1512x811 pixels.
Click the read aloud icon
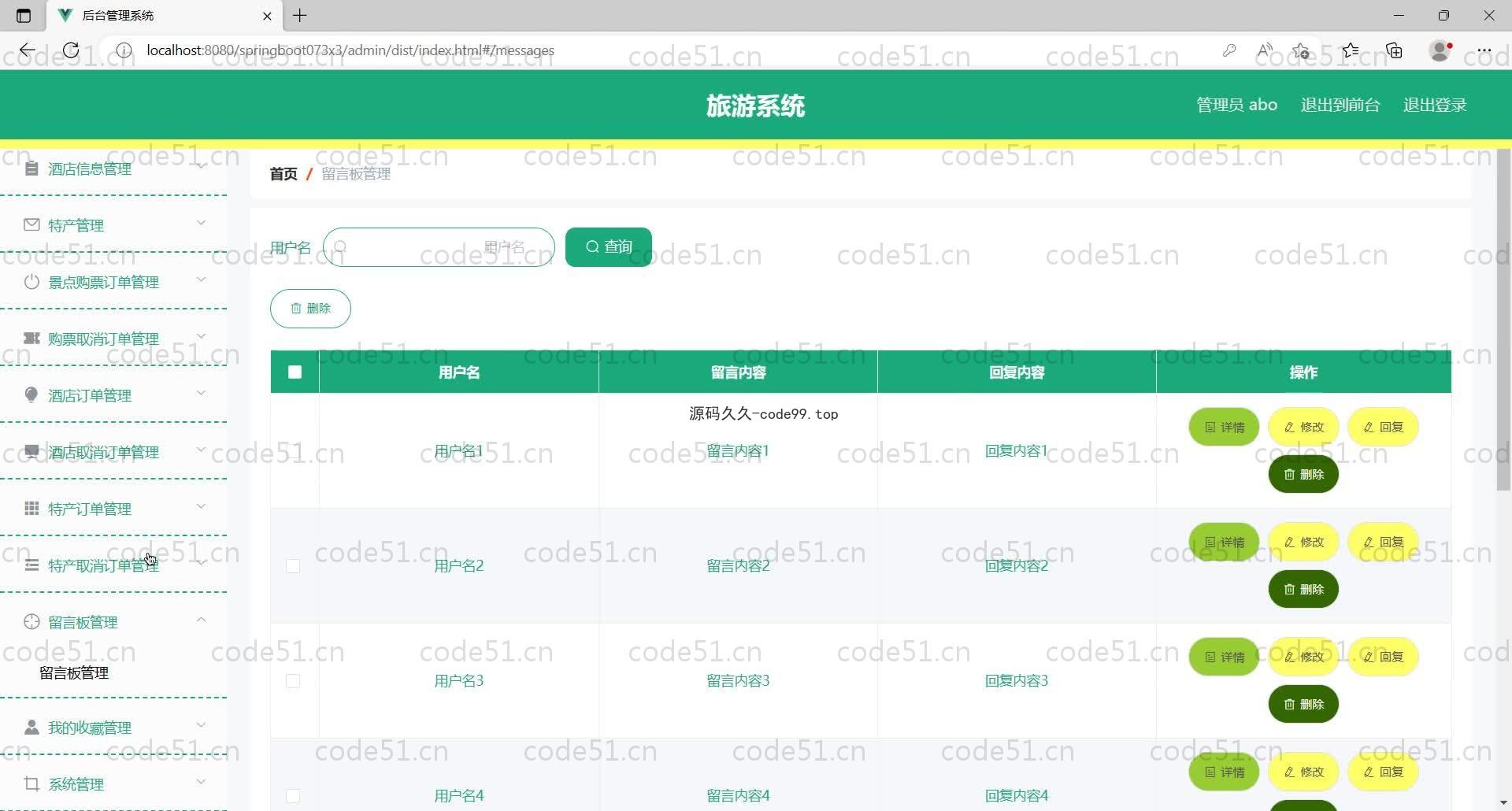[x=1266, y=50]
